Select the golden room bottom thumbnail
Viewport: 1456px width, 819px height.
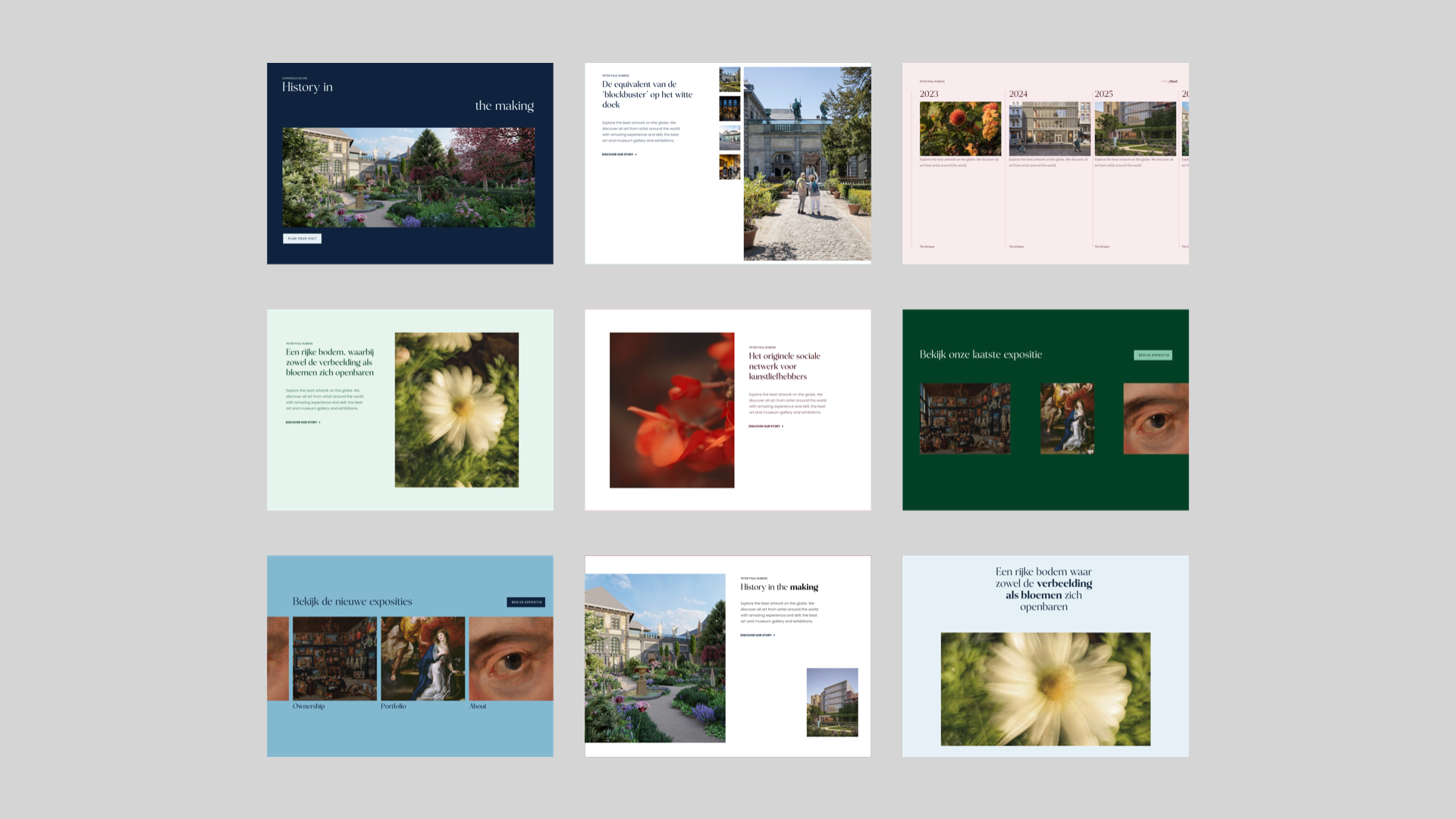[x=730, y=167]
